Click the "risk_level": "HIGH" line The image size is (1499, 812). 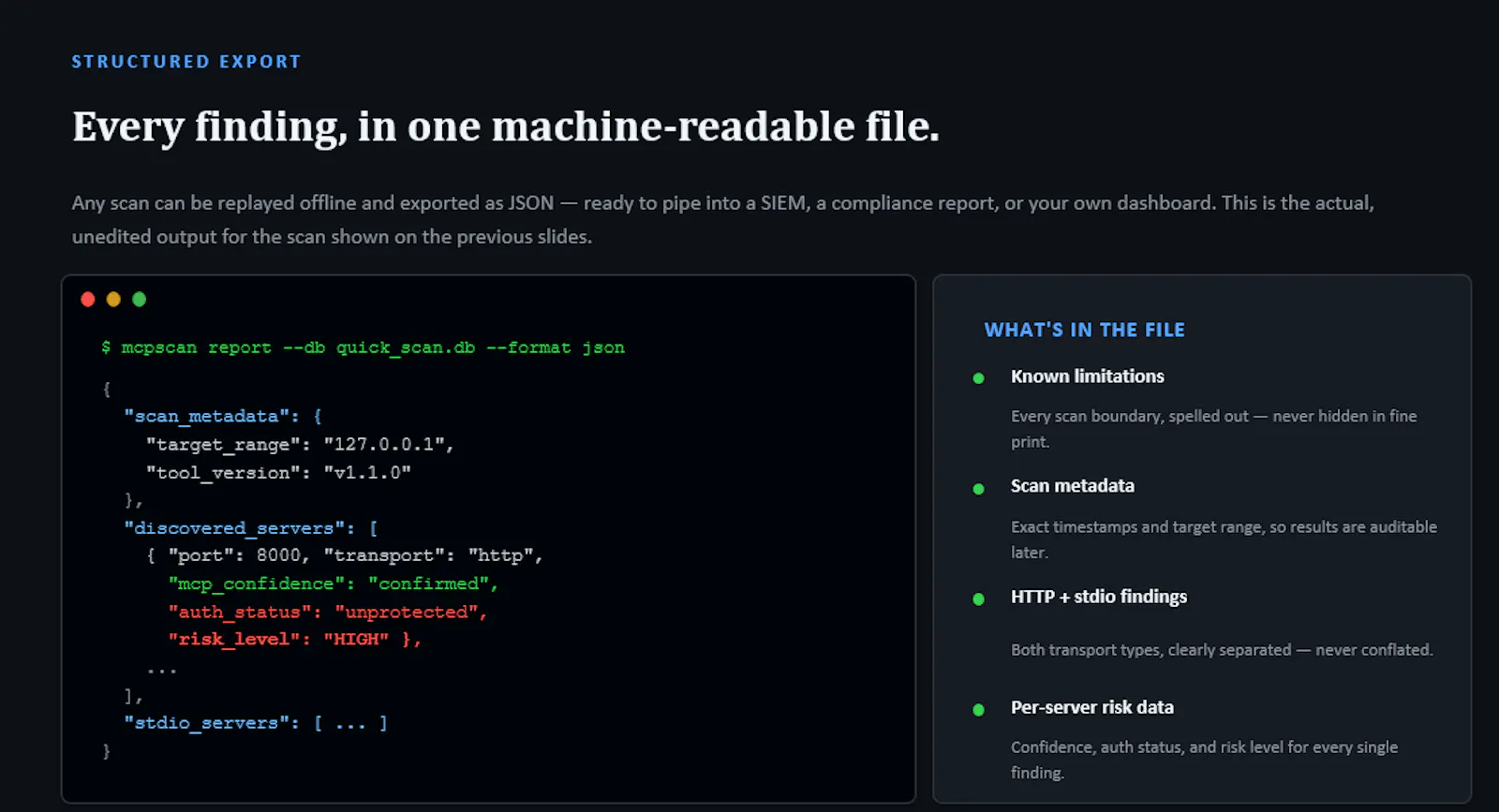coord(295,639)
